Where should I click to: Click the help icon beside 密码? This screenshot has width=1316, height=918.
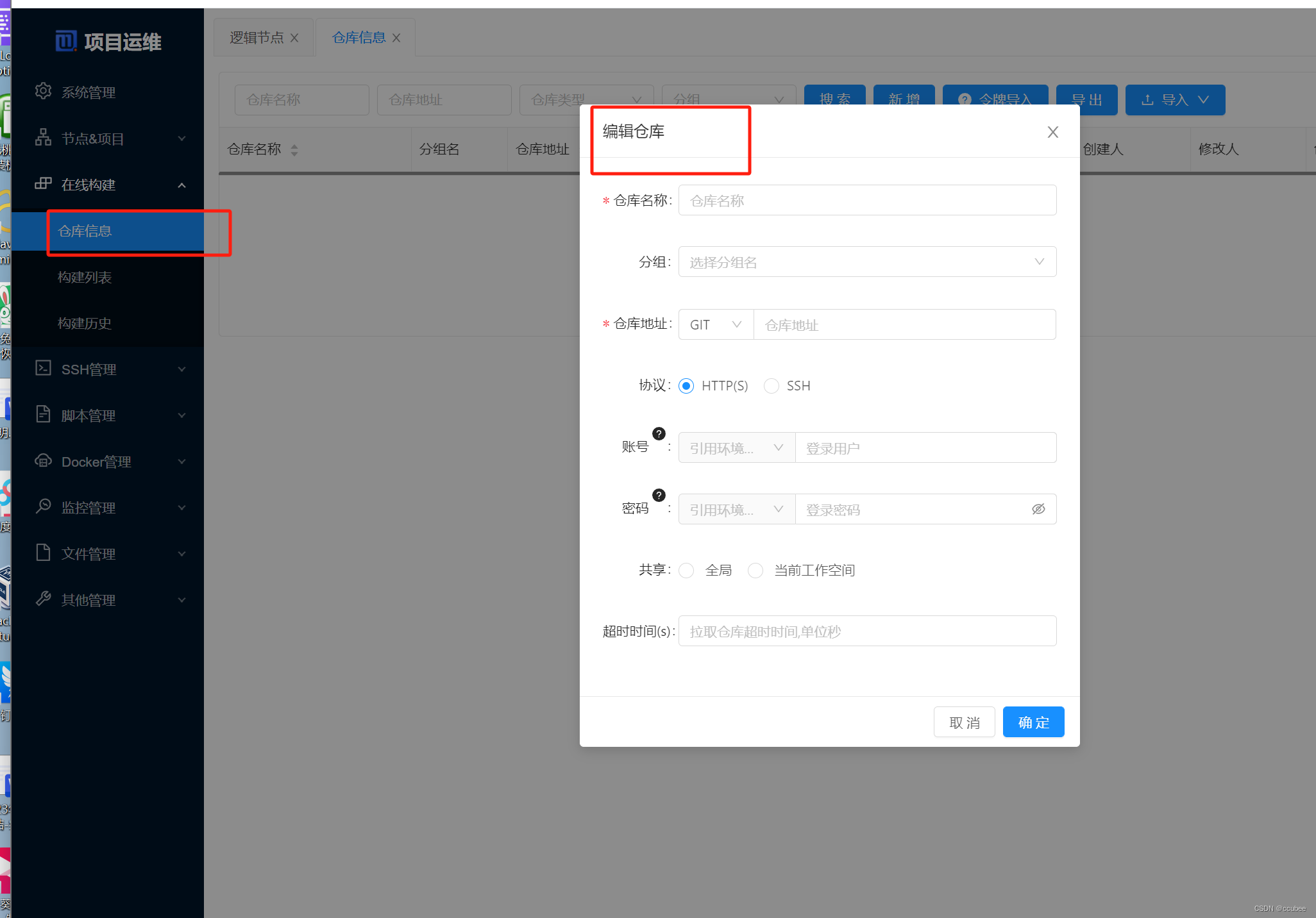tap(659, 496)
